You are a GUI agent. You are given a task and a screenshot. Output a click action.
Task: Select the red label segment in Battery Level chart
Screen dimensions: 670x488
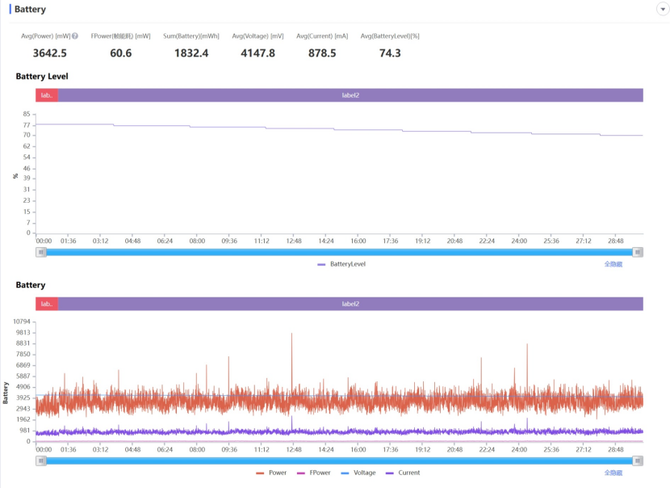click(46, 95)
